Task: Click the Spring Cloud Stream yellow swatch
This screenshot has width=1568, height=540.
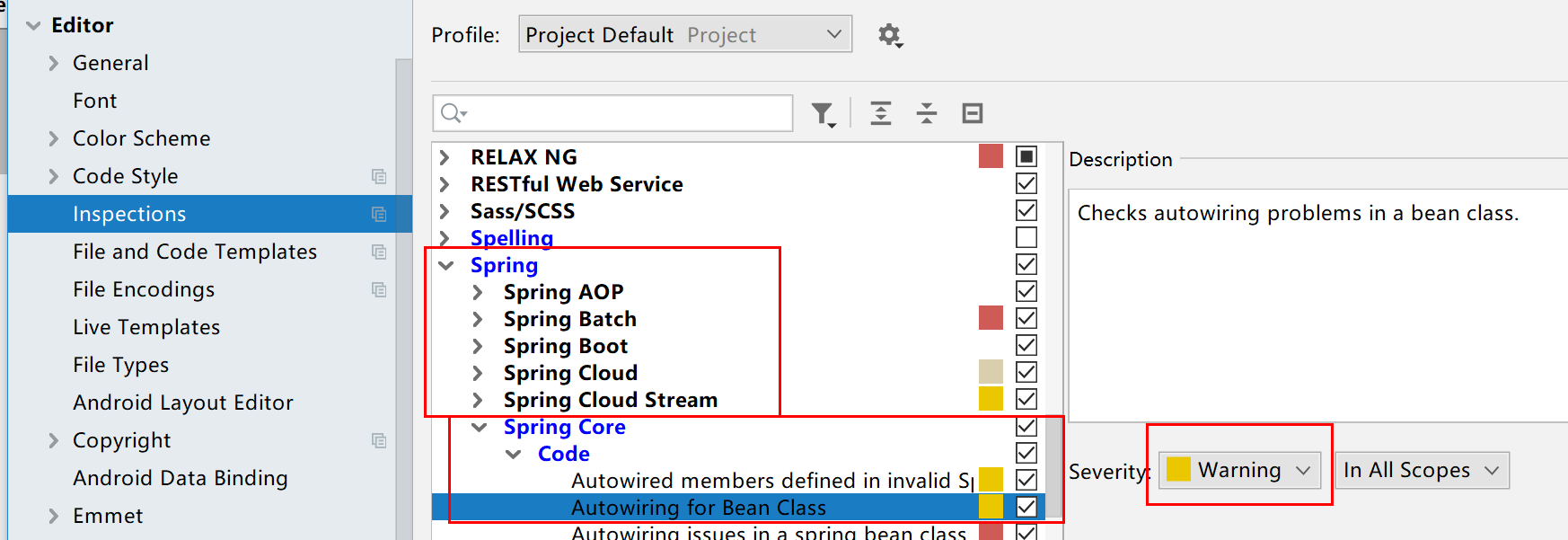Action: (x=991, y=399)
